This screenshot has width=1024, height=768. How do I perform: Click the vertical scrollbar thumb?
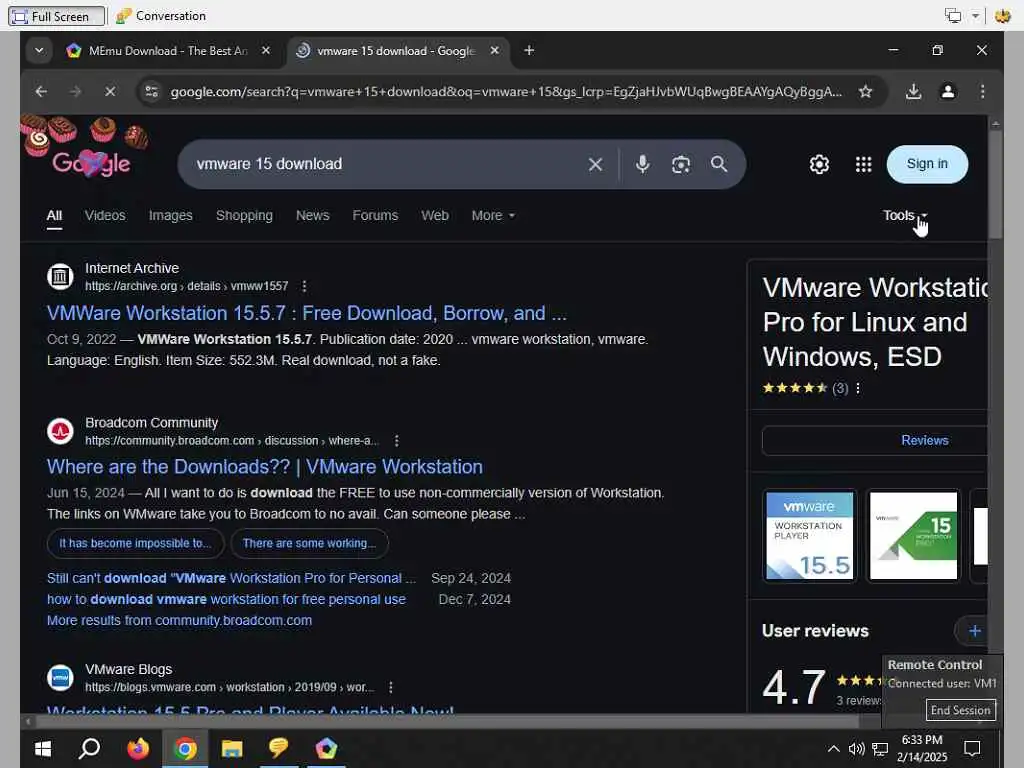995,185
